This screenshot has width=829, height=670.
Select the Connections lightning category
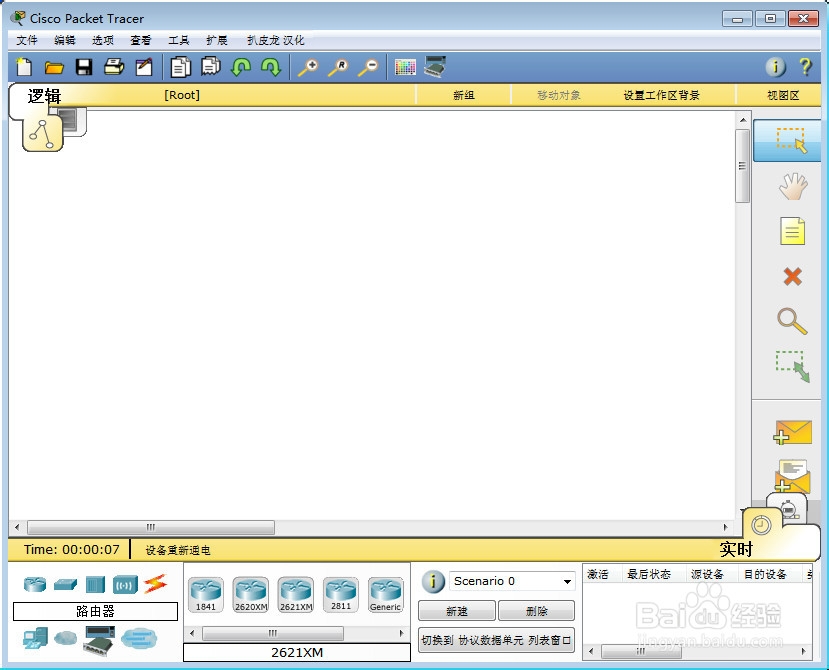[155, 584]
